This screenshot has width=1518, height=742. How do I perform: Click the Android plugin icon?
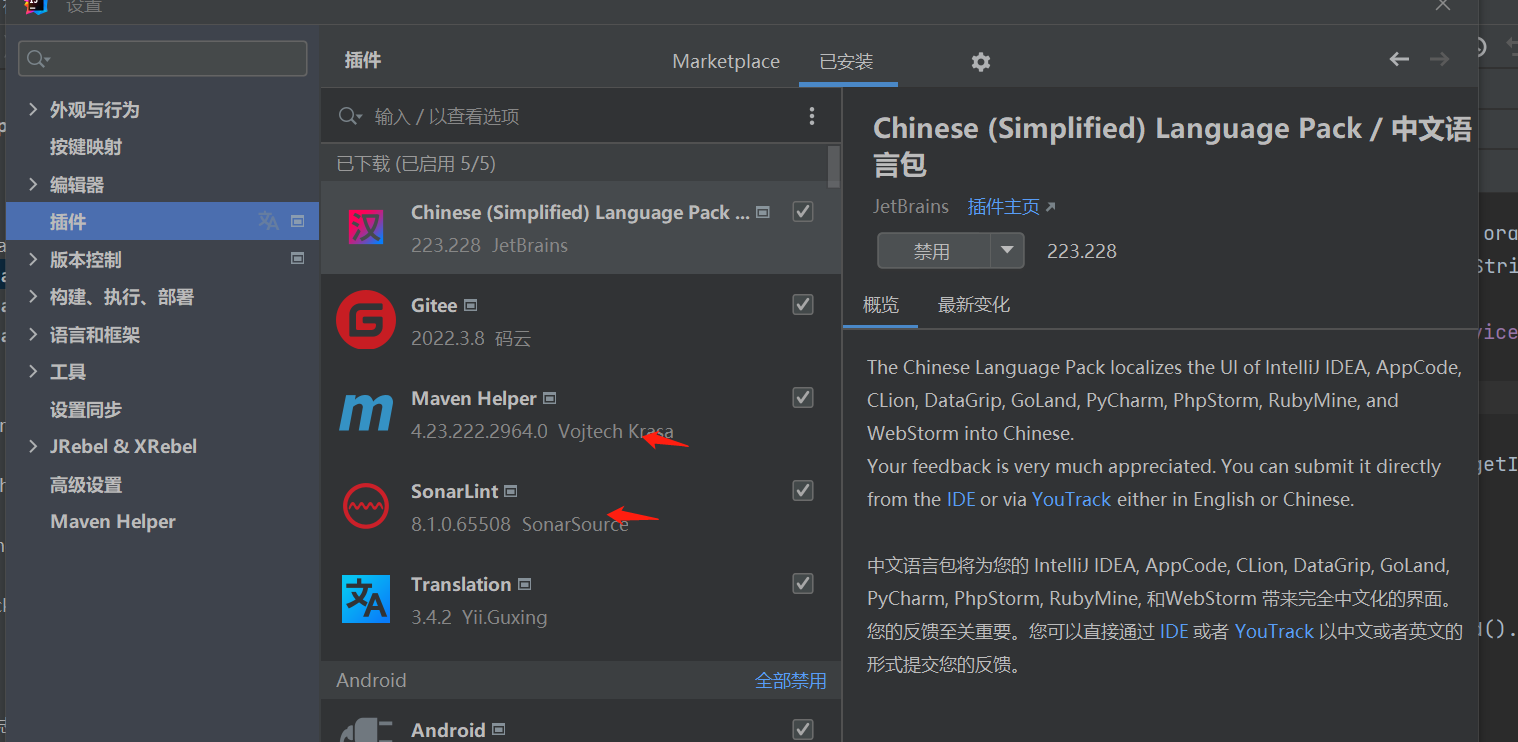pos(366,731)
